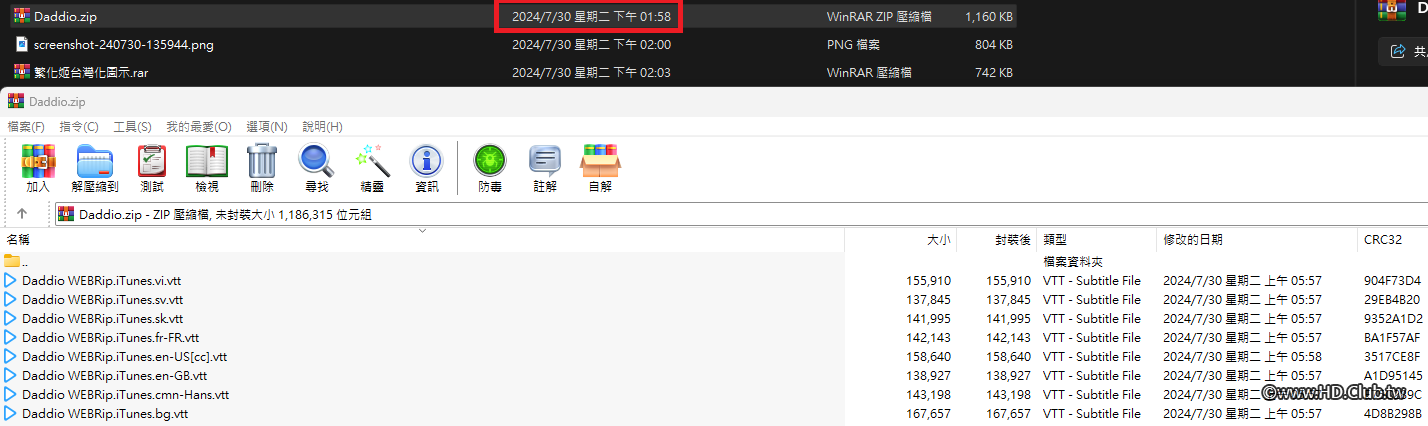Click the sort indicator chevron above 名稱 column
Image resolution: width=1428 pixels, height=426 pixels.
422,230
